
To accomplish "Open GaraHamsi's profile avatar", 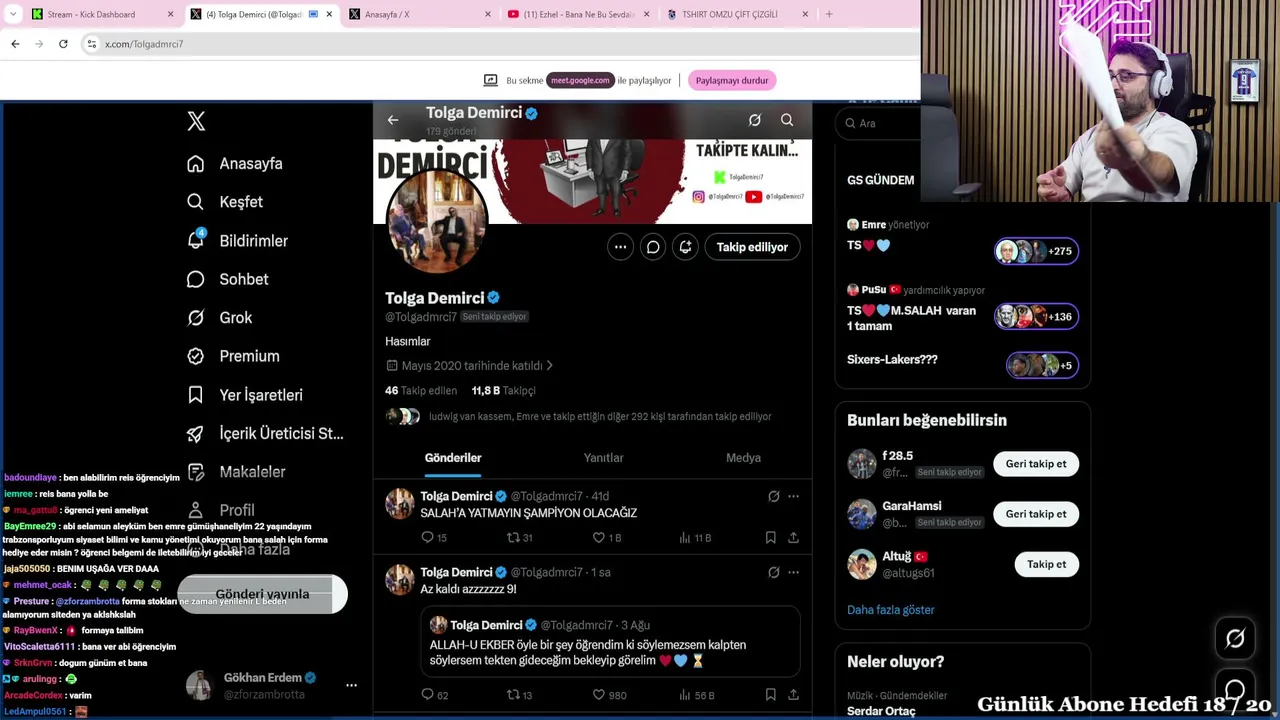I will coord(862,514).
